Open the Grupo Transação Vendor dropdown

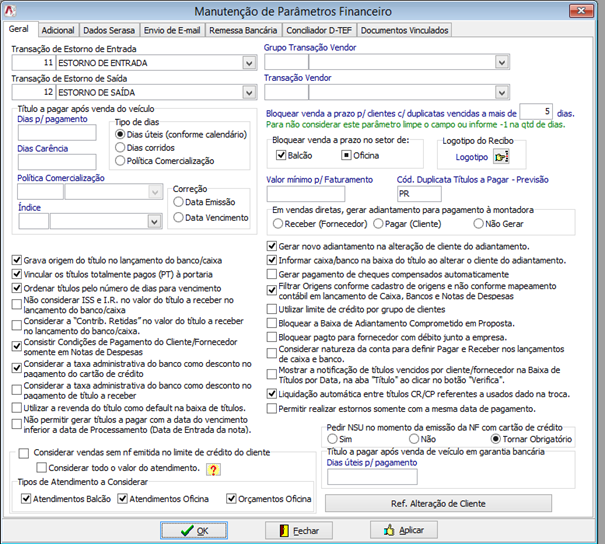502,62
